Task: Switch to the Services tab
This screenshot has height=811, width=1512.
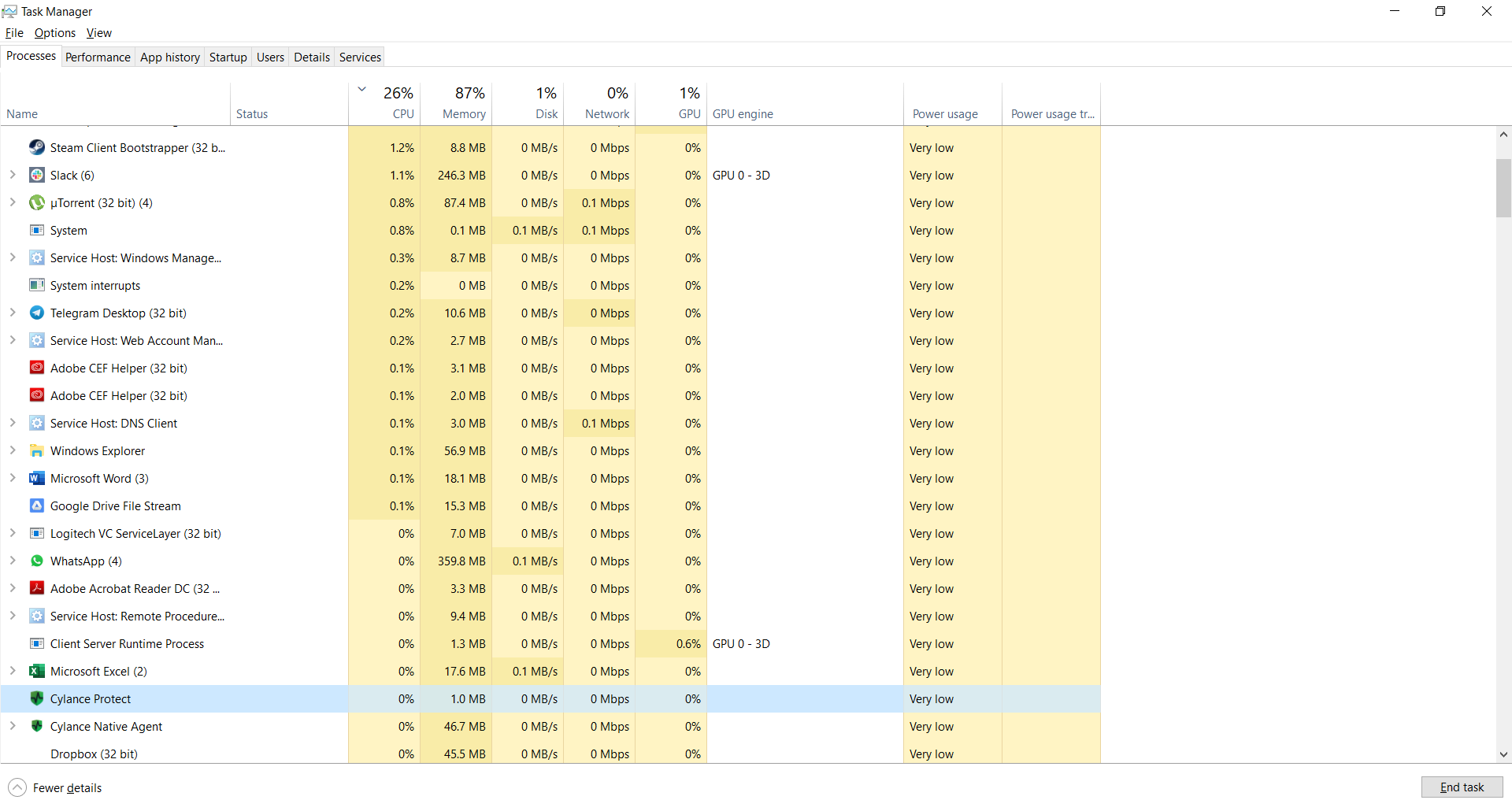Action: click(x=360, y=57)
